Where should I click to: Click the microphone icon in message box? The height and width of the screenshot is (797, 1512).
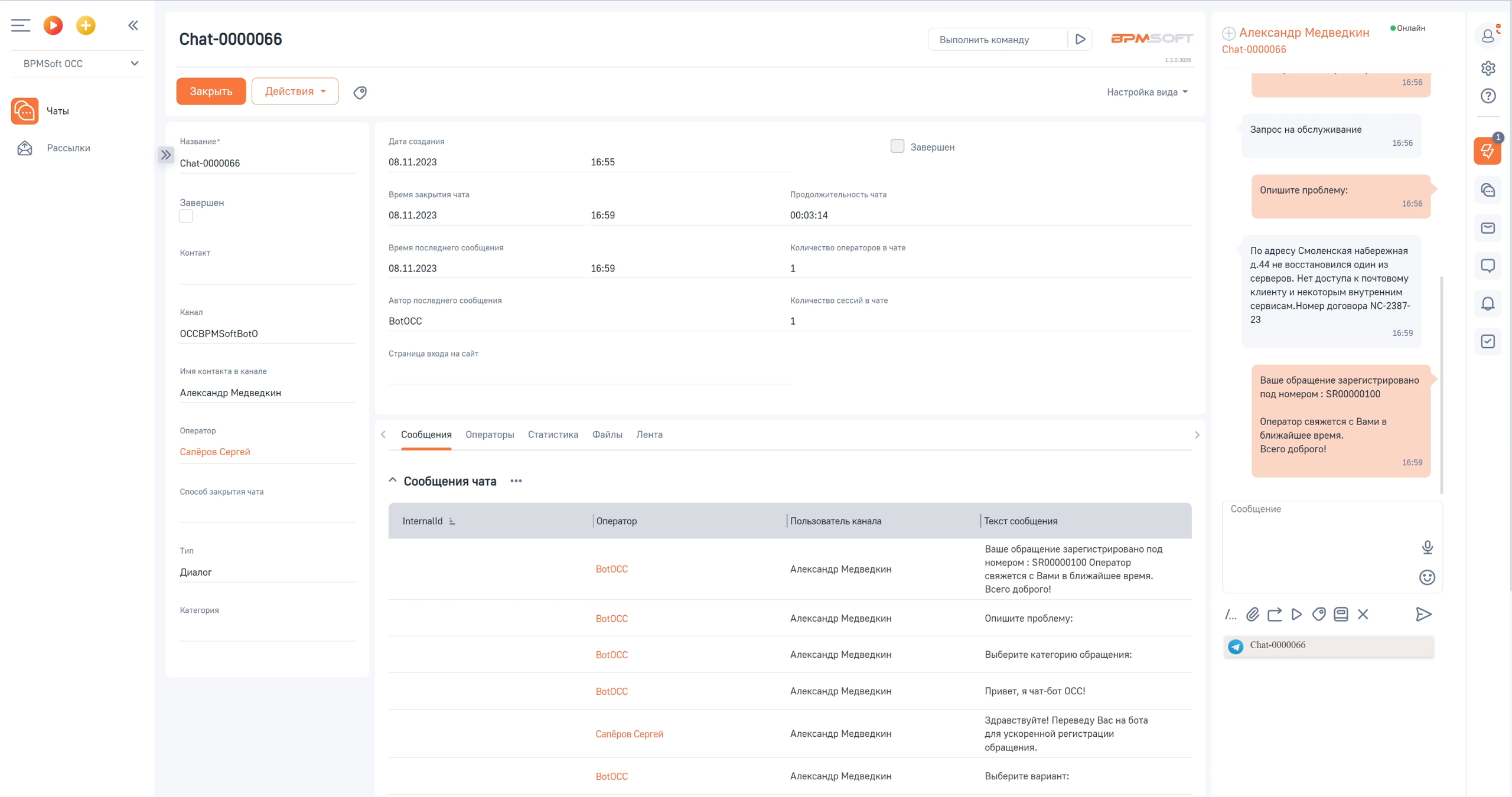[x=1427, y=547]
